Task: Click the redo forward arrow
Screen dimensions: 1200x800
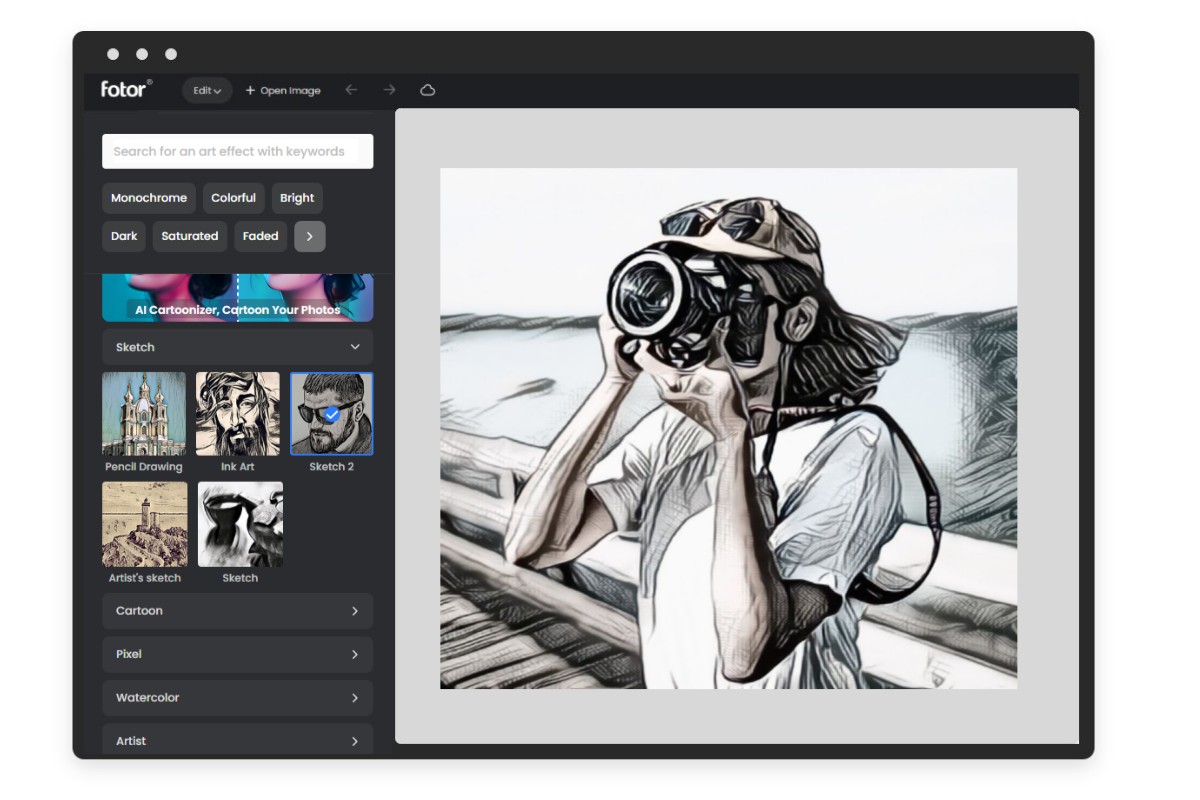Action: coord(389,90)
